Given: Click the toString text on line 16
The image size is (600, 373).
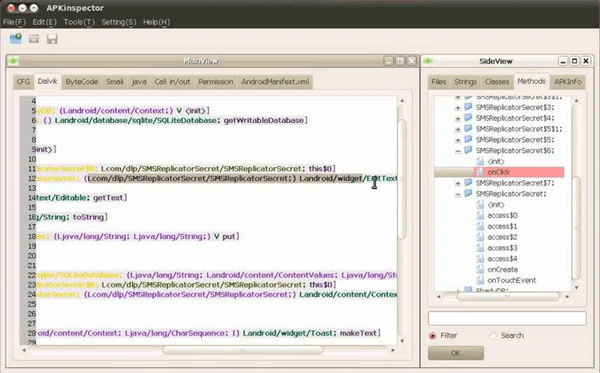Looking at the screenshot, I should (x=88, y=217).
